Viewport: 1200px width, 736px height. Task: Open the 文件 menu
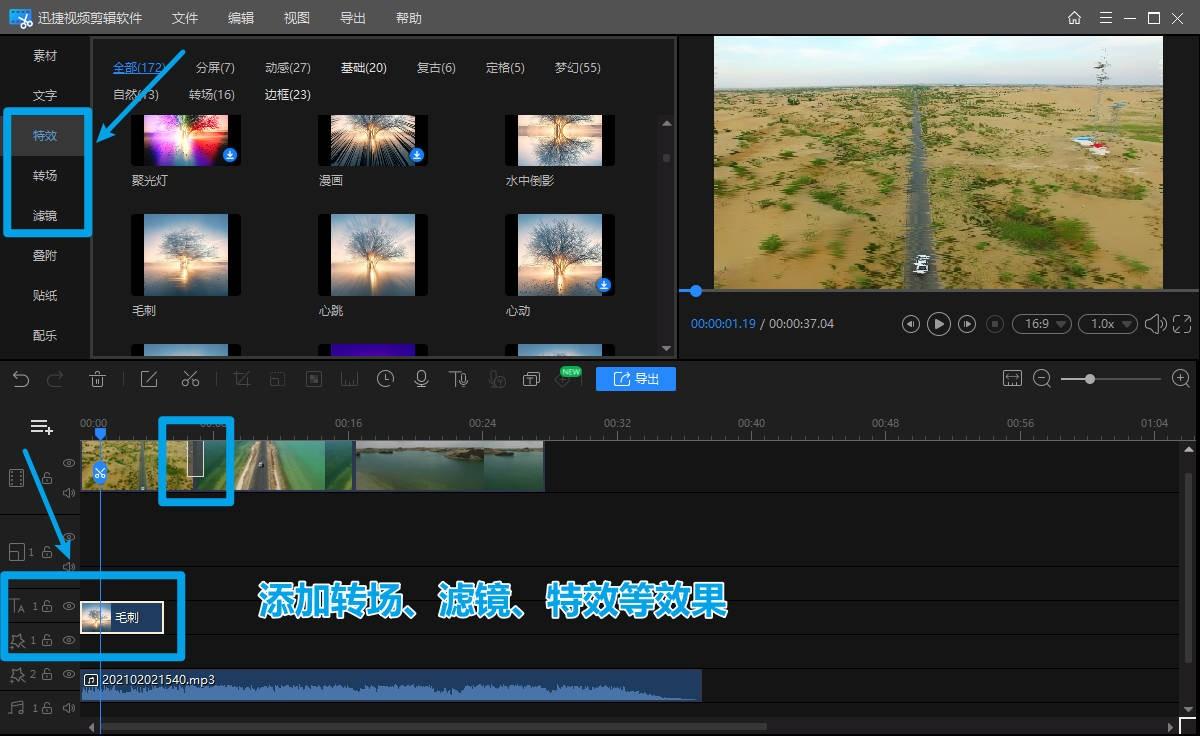tap(185, 18)
